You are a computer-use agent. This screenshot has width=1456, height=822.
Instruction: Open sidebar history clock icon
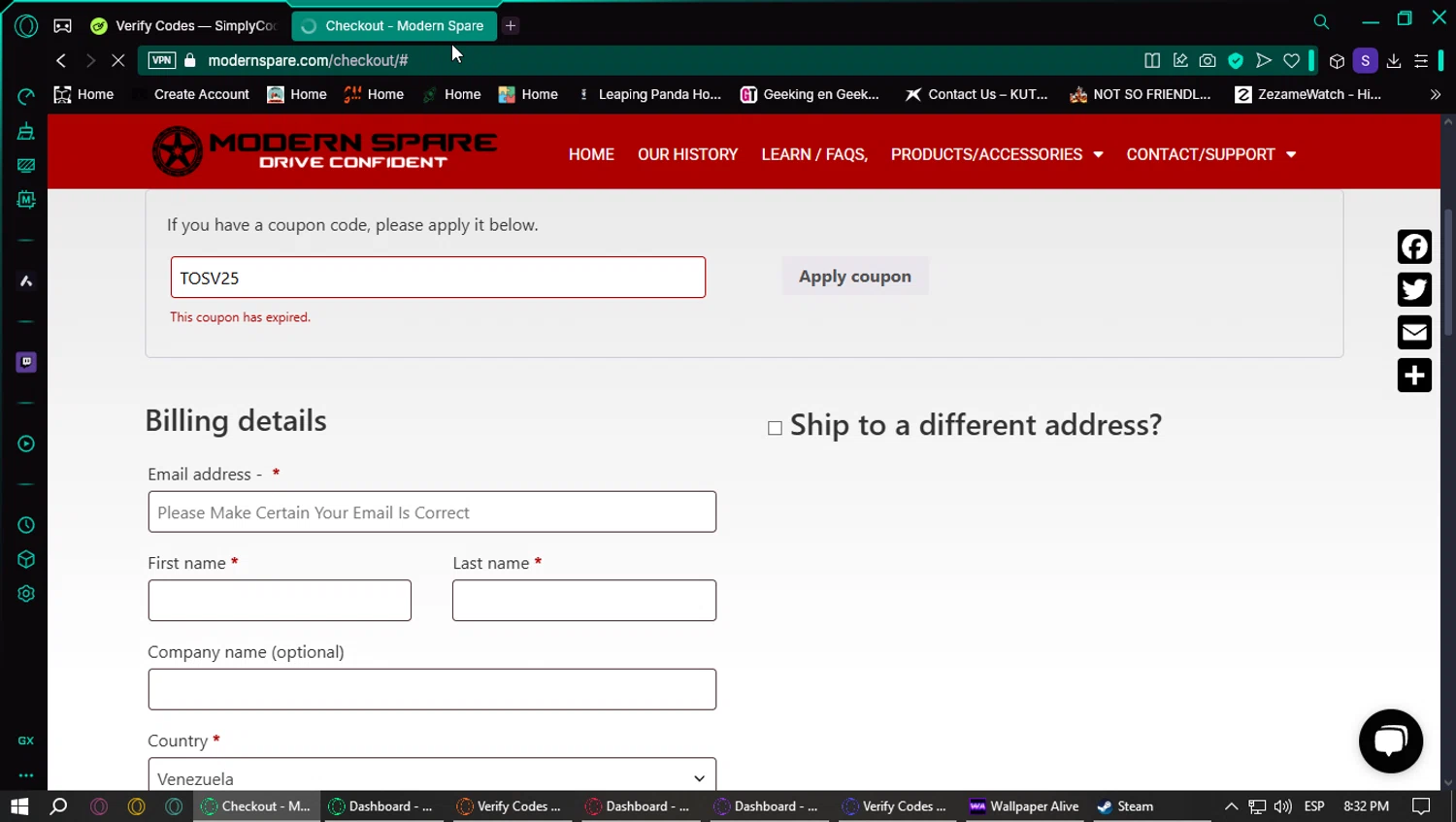(26, 525)
